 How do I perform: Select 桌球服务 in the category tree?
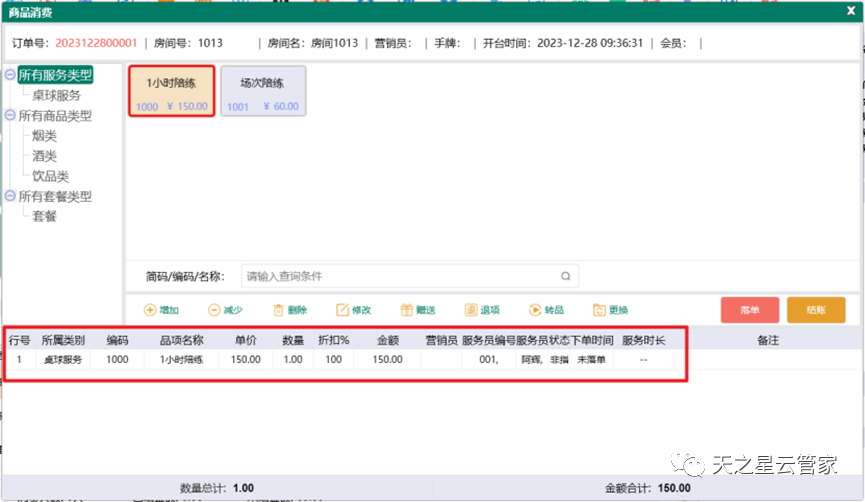tap(56, 95)
